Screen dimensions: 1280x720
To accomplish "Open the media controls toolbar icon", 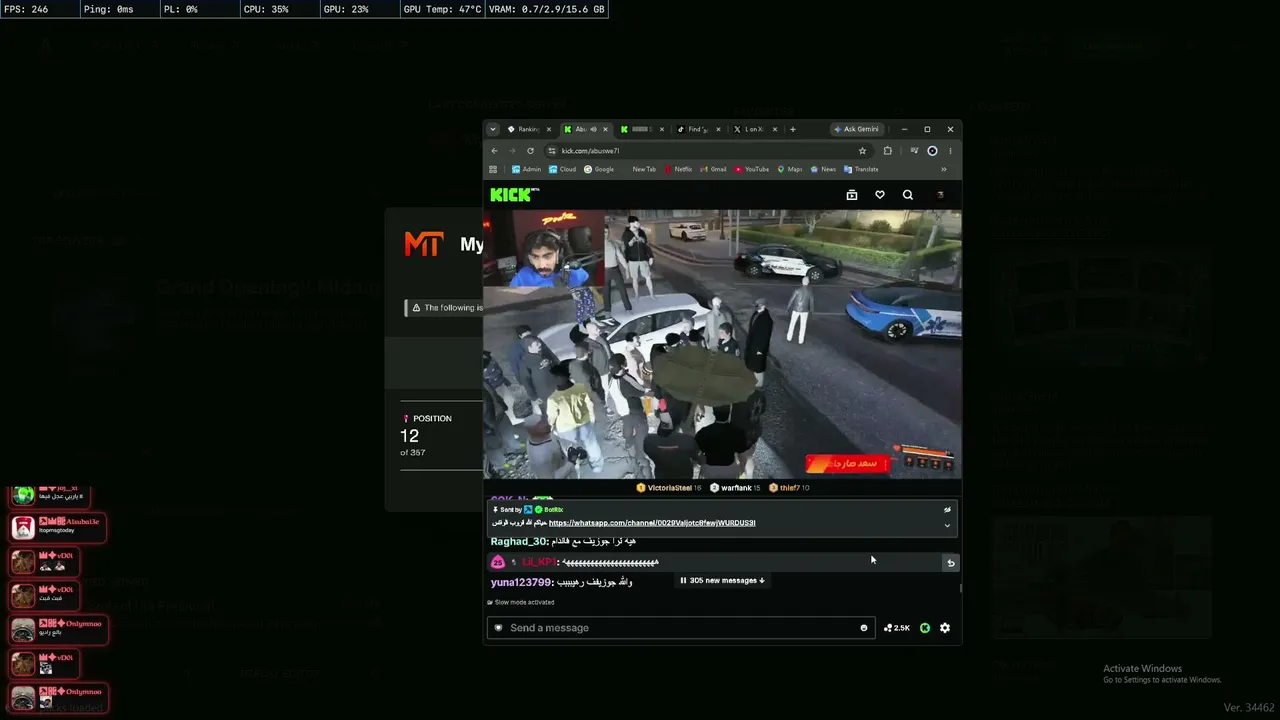I will tap(914, 151).
